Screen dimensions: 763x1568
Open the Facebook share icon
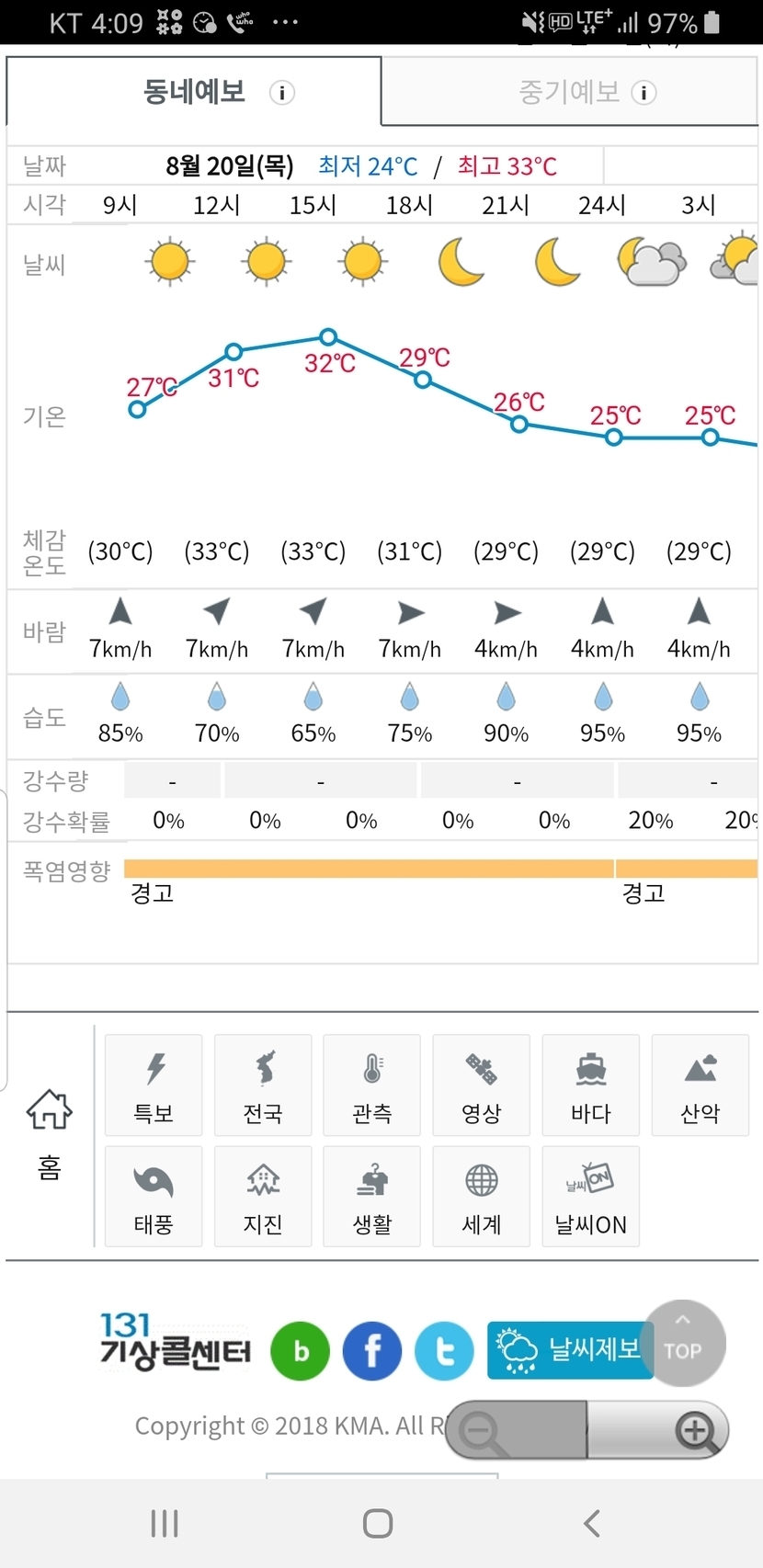[372, 1351]
